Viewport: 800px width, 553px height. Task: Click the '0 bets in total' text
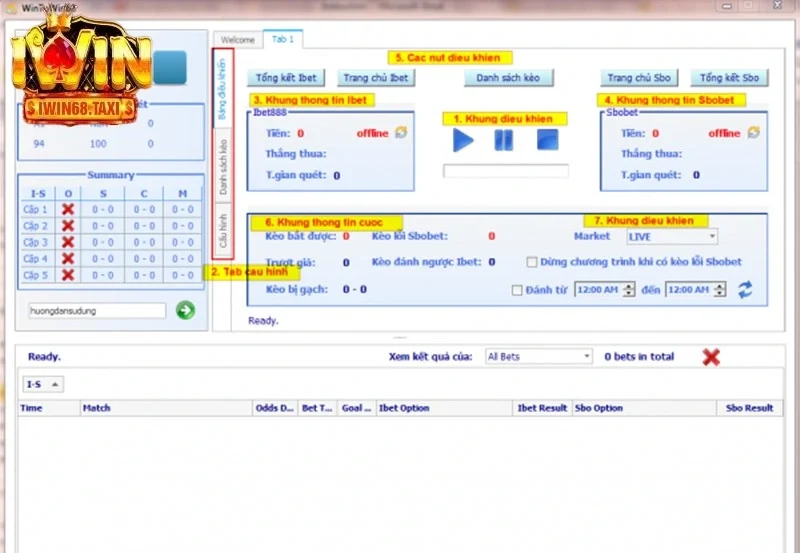point(639,357)
